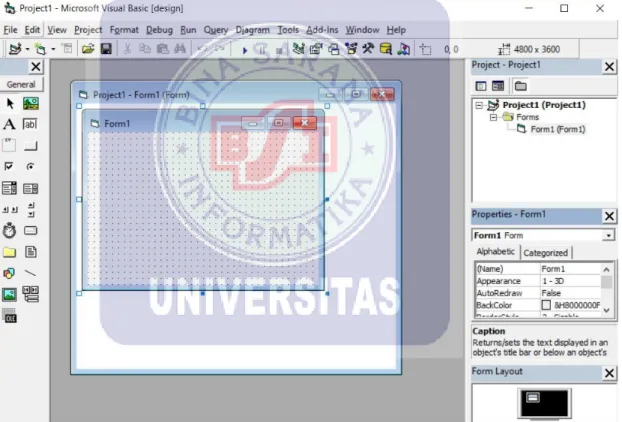Open dropdown arrow beside Add Standard EXE Project

27,50
